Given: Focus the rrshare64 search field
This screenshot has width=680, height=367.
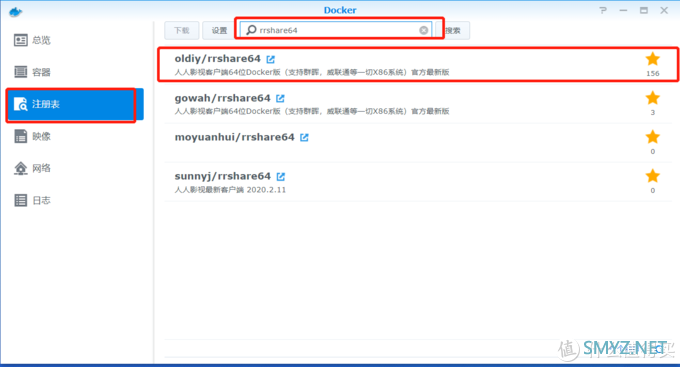Looking at the screenshot, I should [x=336, y=30].
